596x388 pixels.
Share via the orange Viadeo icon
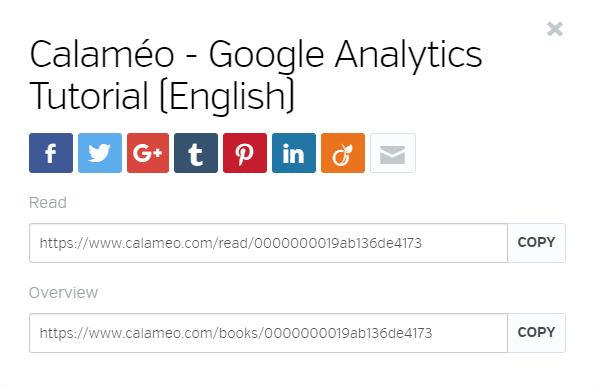[x=343, y=153]
